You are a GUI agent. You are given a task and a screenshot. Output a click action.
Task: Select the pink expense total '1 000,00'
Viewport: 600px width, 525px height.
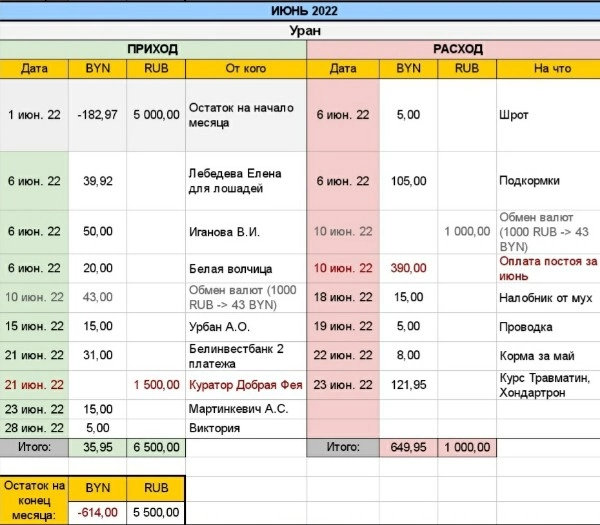click(467, 447)
